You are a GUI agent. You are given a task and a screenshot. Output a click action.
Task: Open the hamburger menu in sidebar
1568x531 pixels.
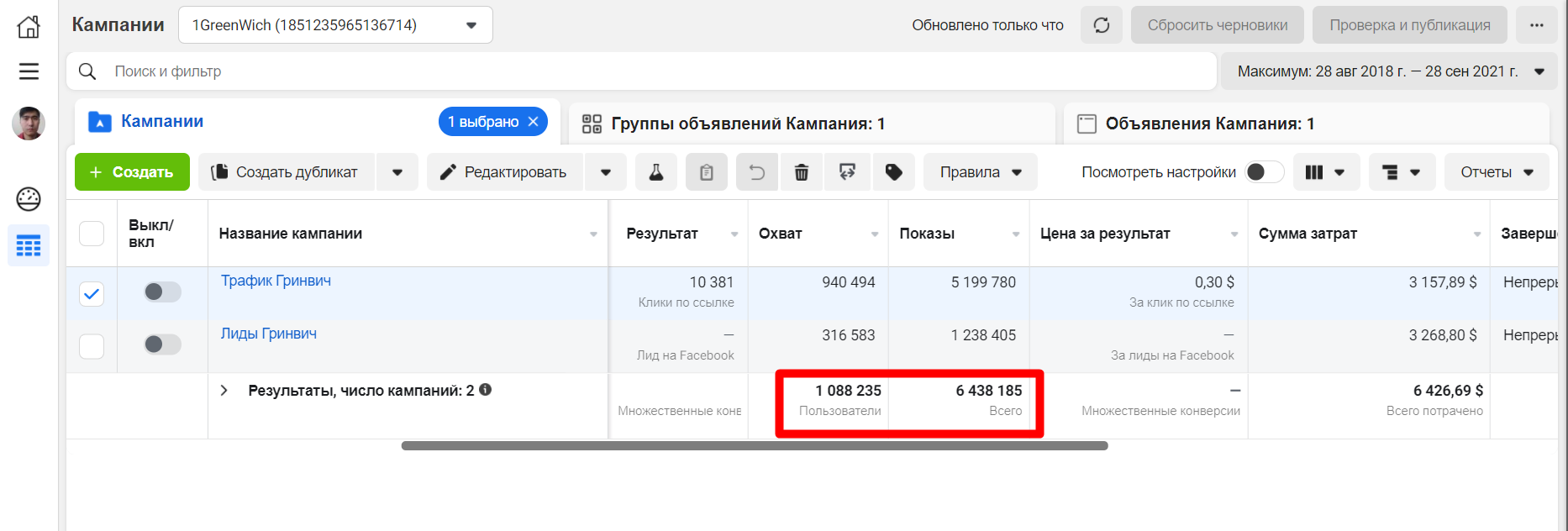pos(29,71)
